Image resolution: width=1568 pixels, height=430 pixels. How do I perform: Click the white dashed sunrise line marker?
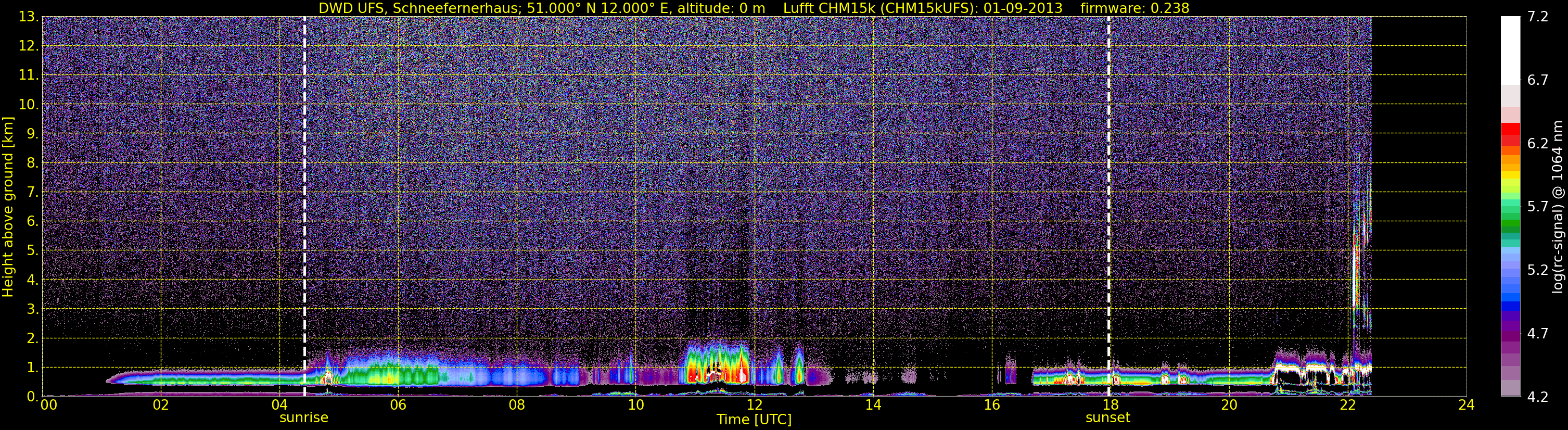click(x=304, y=207)
